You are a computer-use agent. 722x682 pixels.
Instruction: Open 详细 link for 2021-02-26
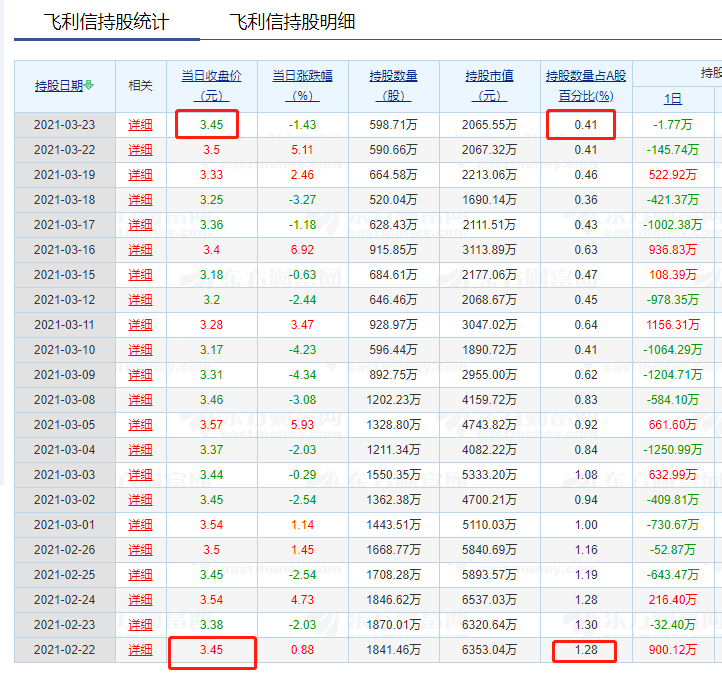(140, 550)
